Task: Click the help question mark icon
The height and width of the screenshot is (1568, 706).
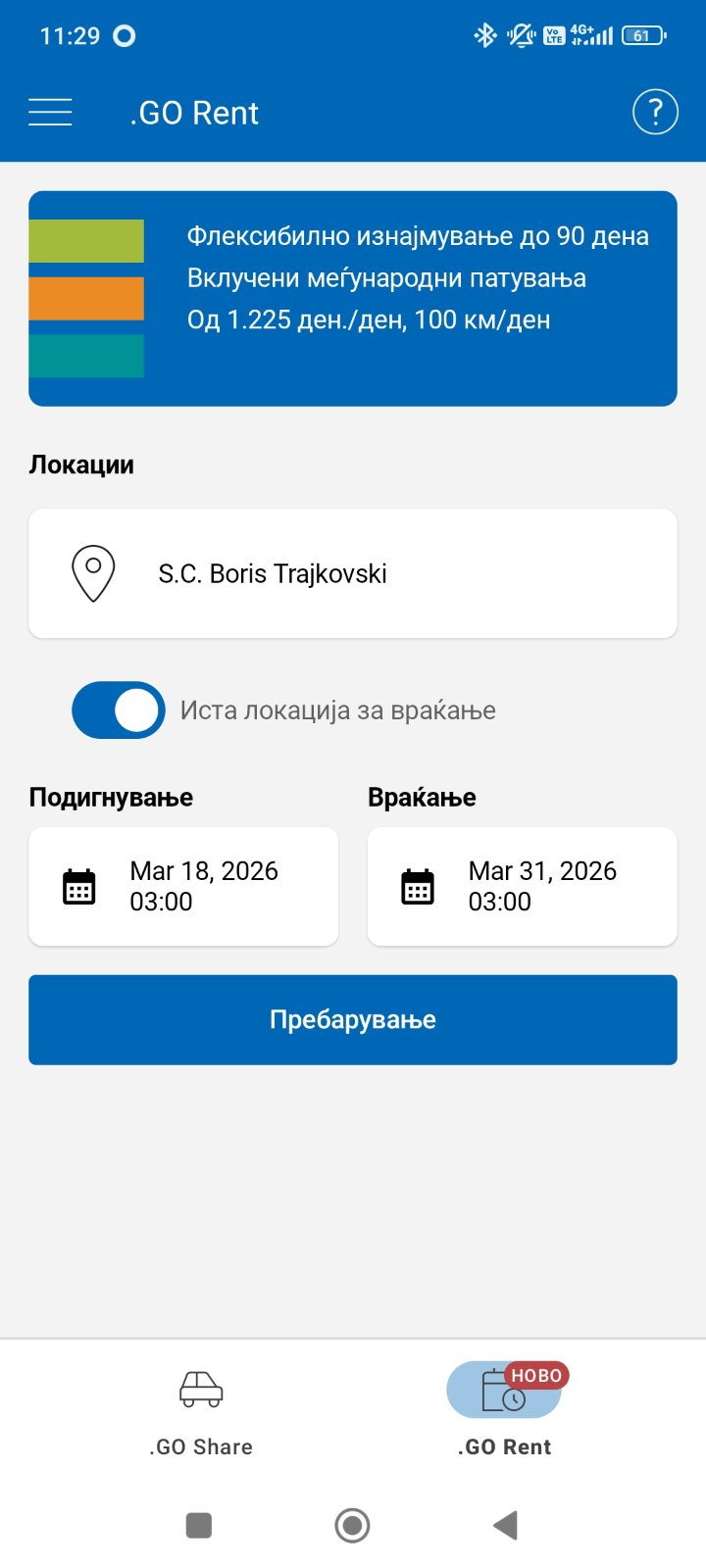Action: tap(654, 112)
